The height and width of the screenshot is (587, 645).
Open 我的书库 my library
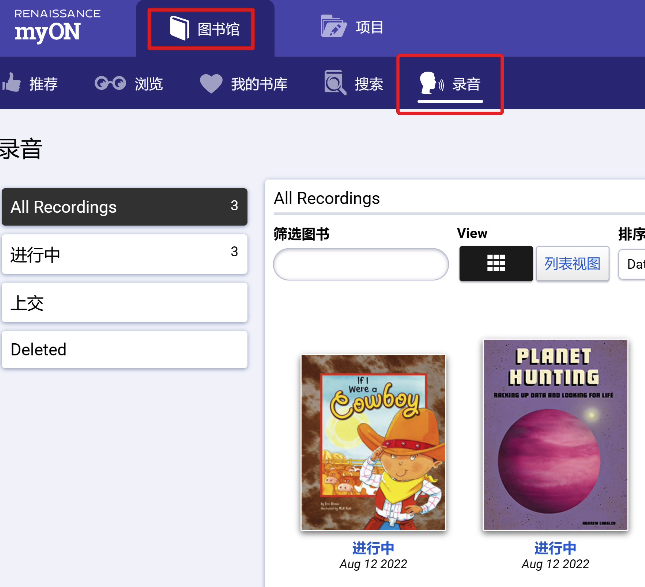(x=244, y=84)
